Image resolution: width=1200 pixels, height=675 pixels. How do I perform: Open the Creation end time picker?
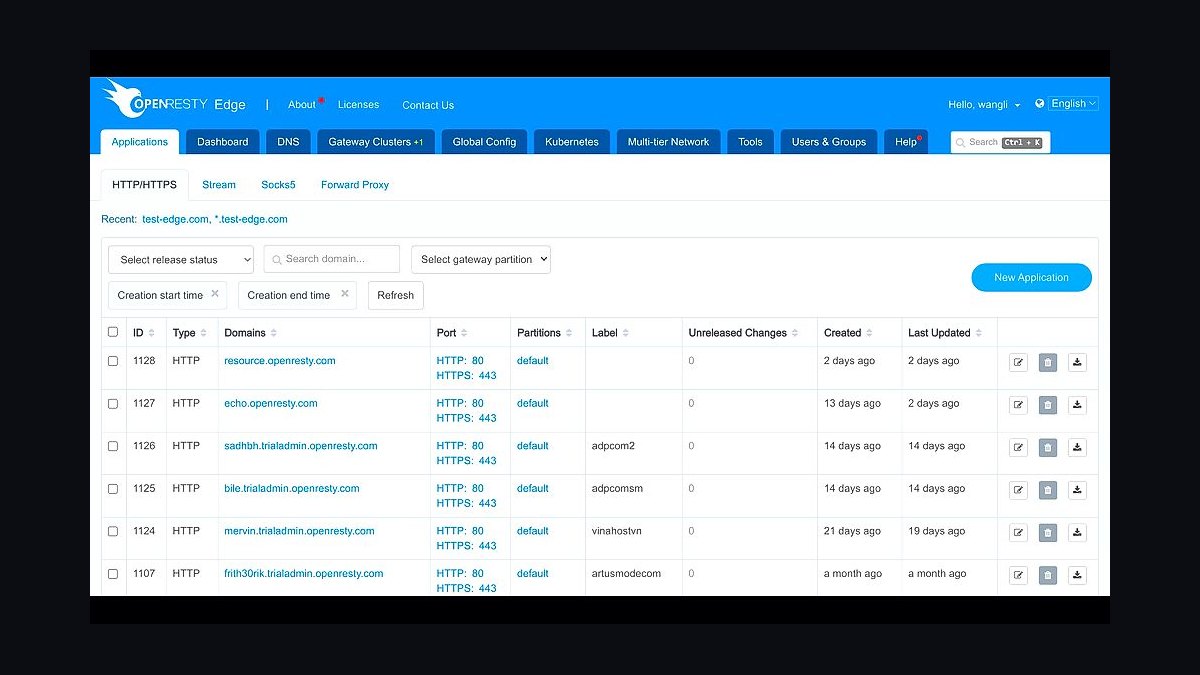click(298, 295)
